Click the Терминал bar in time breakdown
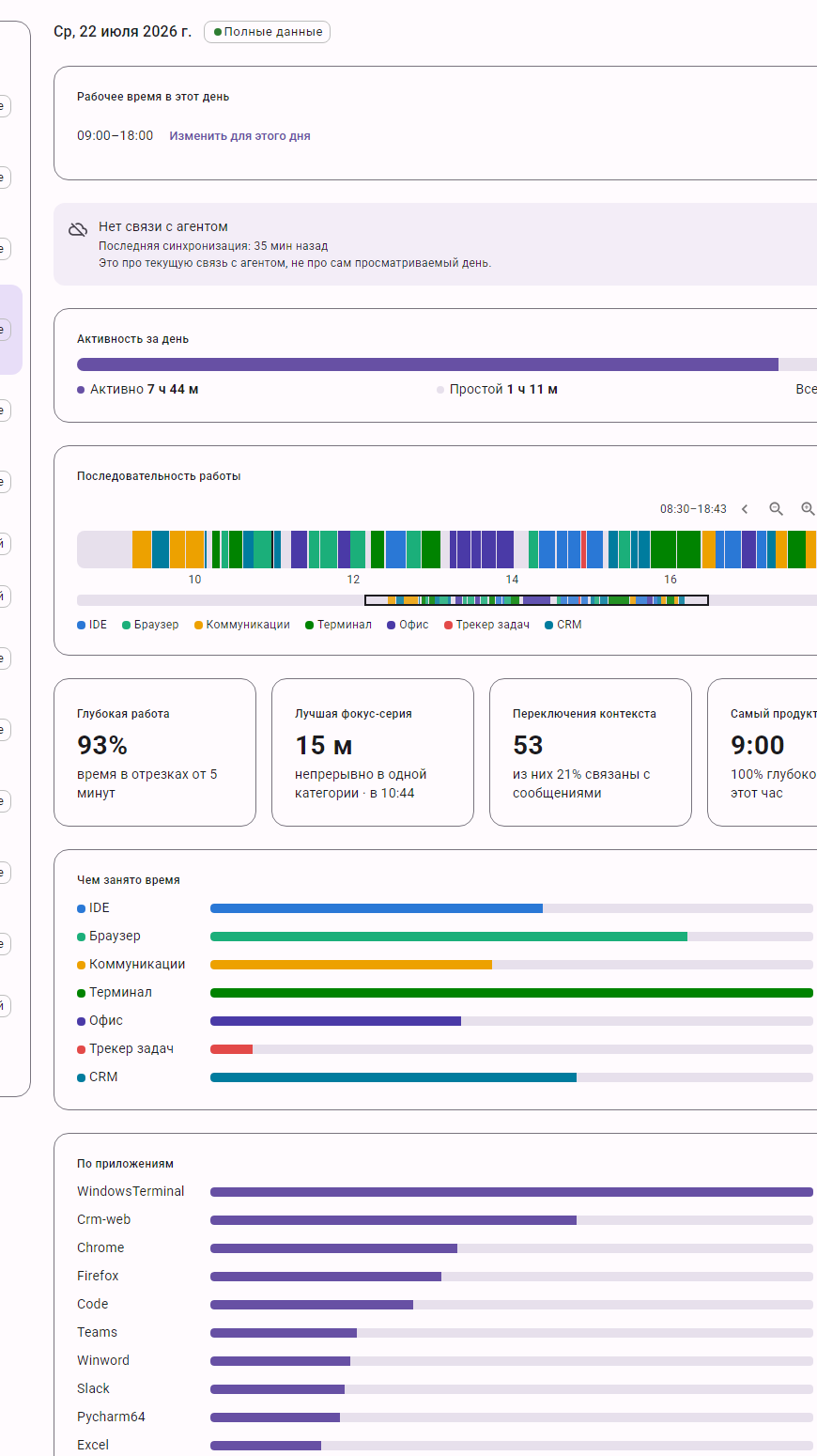This screenshot has width=817, height=1456. [512, 993]
